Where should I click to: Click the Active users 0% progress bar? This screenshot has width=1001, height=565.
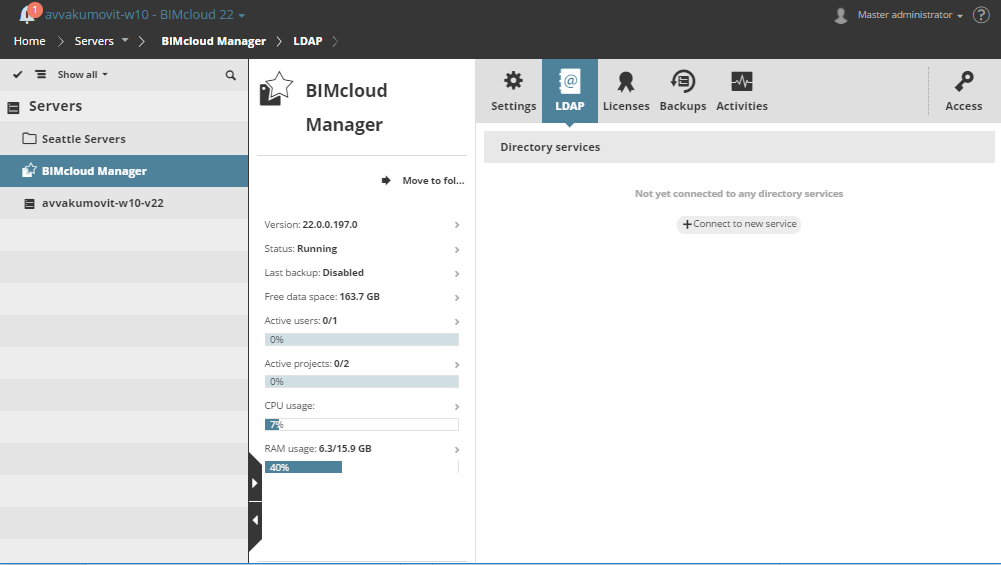[361, 340]
